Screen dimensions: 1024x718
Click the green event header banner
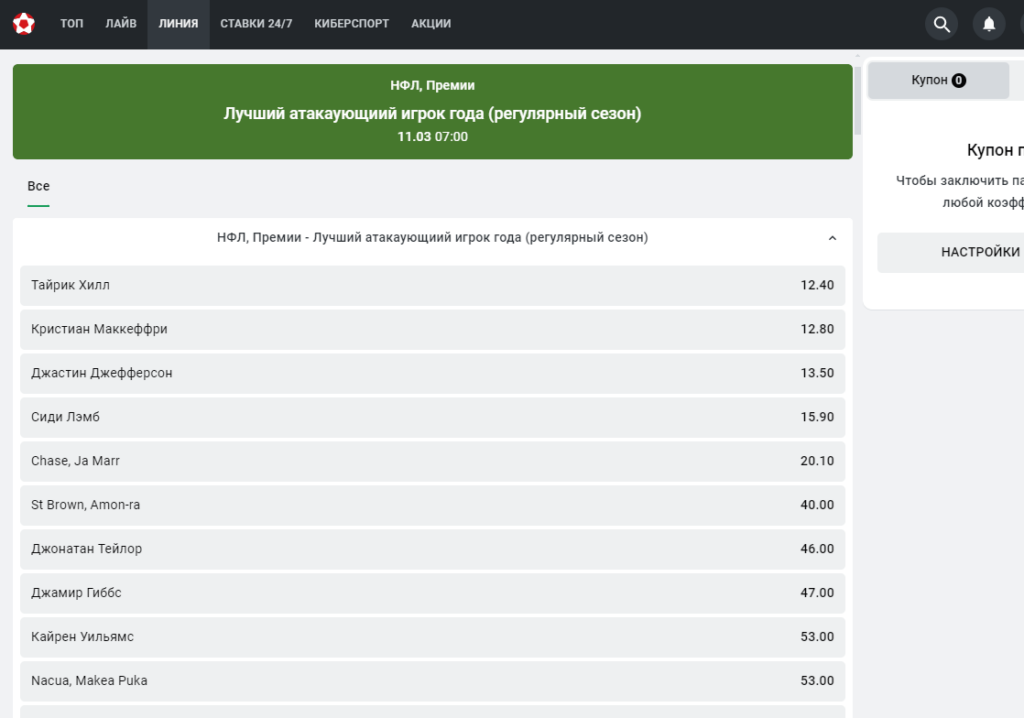pyautogui.click(x=432, y=112)
